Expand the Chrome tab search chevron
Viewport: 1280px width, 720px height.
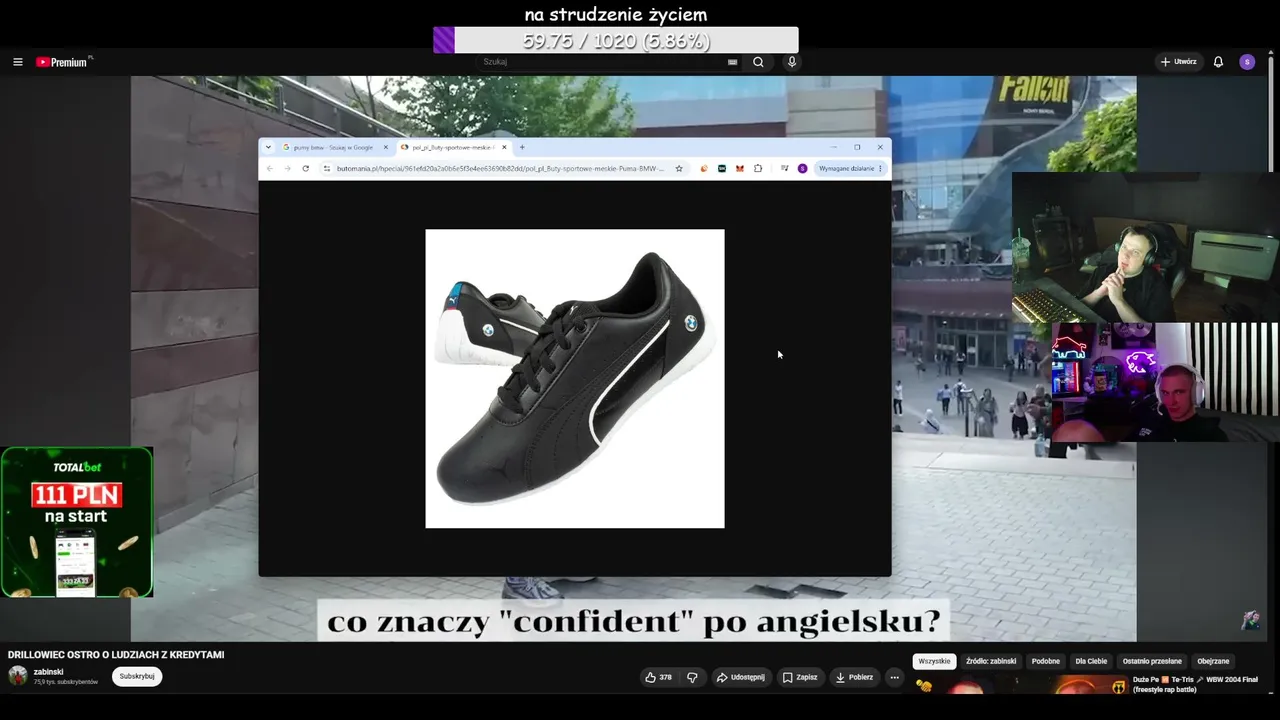click(x=268, y=147)
